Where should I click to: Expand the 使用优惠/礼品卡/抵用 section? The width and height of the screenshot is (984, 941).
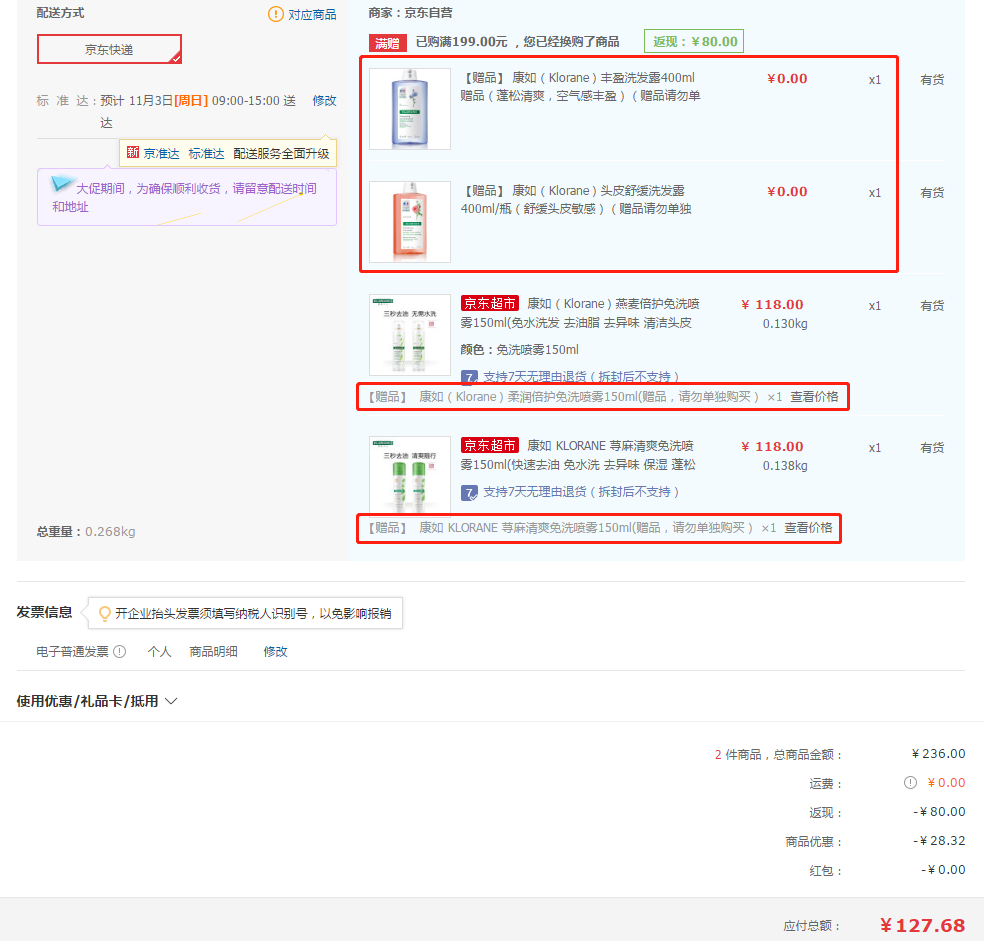[x=97, y=701]
